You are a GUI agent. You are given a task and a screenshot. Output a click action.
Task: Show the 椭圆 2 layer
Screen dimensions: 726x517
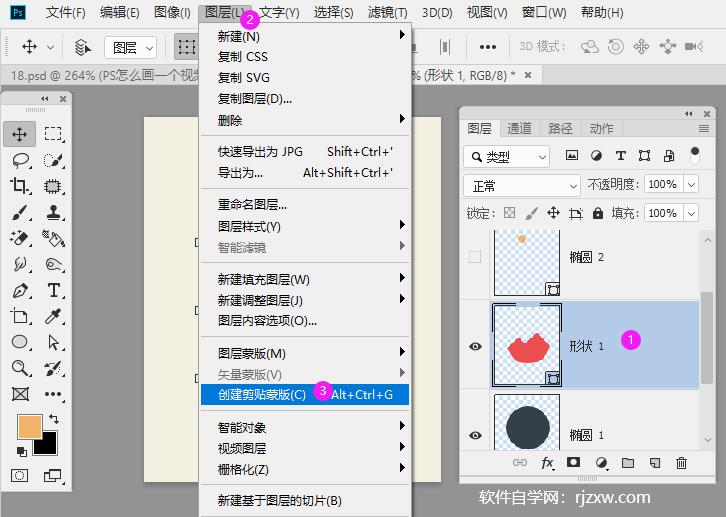[x=475, y=256]
